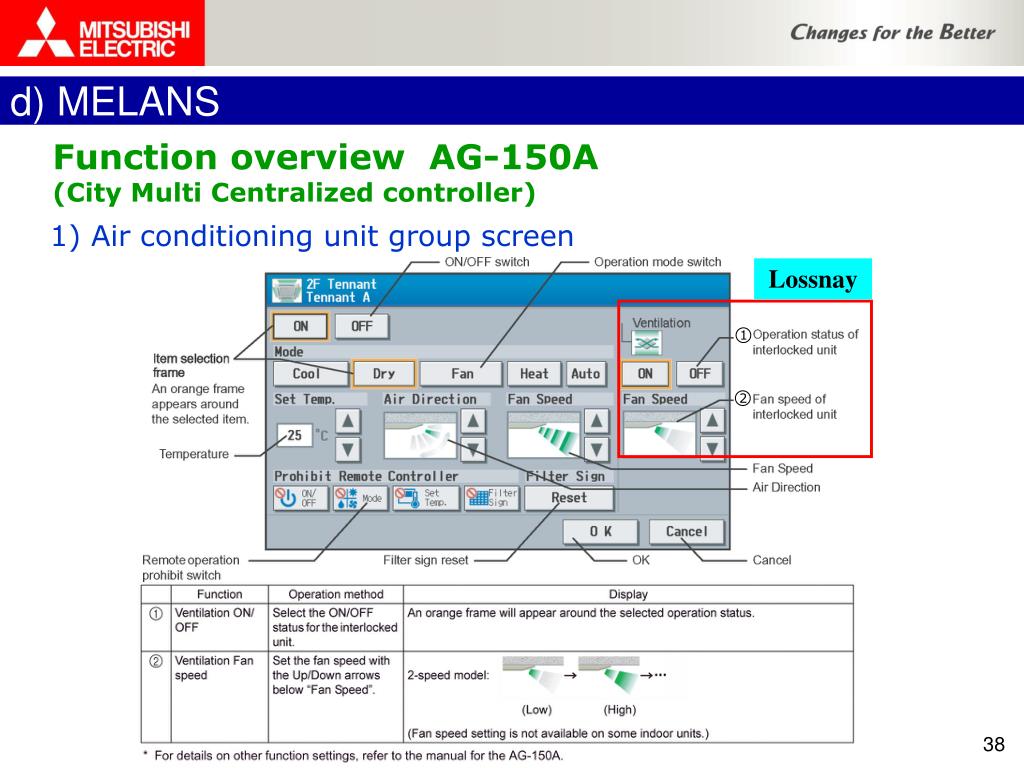Click the indoor Fan Speed indicator graphic
The height and width of the screenshot is (768, 1024).
543,436
